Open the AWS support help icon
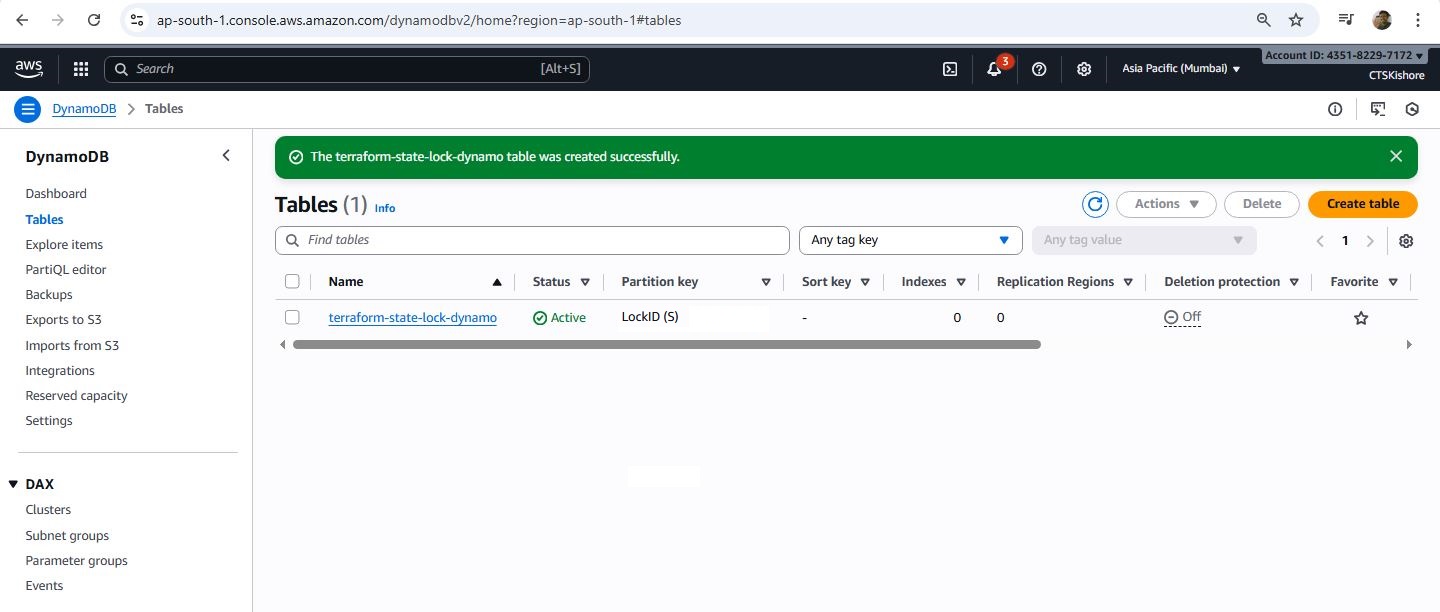 point(1039,69)
